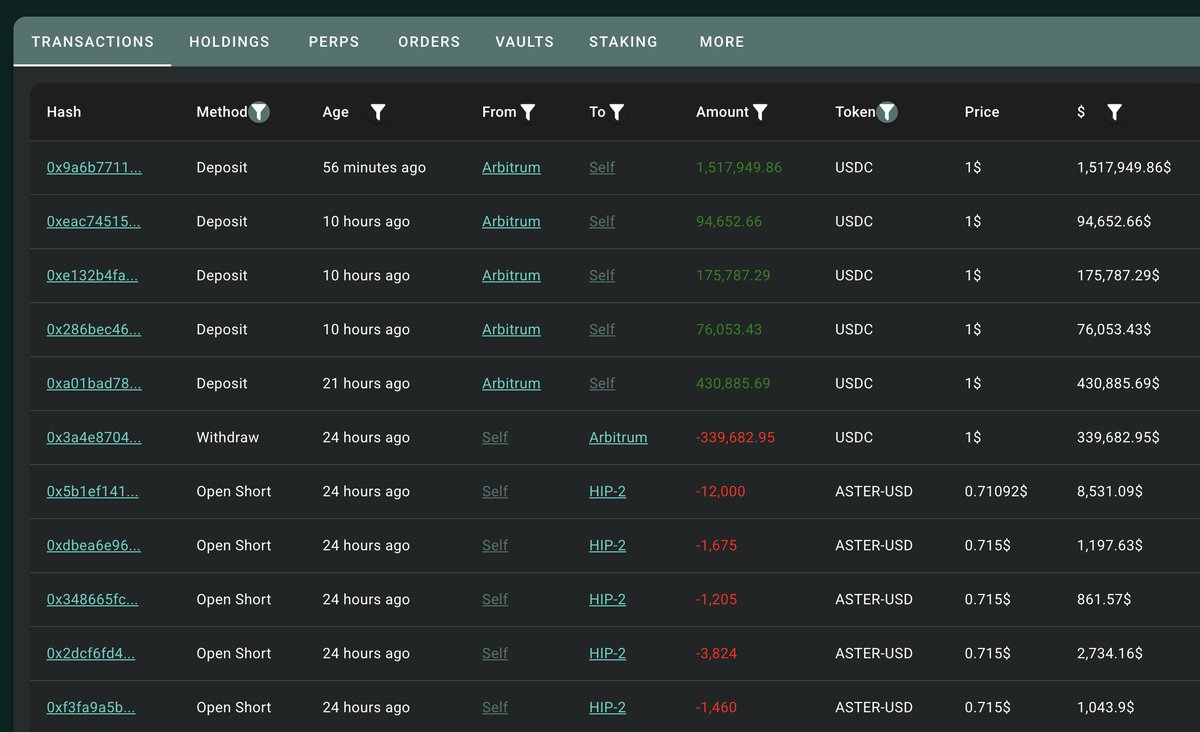
Task: Click Arbitrum link in the Withdraw row
Action: [618, 438]
